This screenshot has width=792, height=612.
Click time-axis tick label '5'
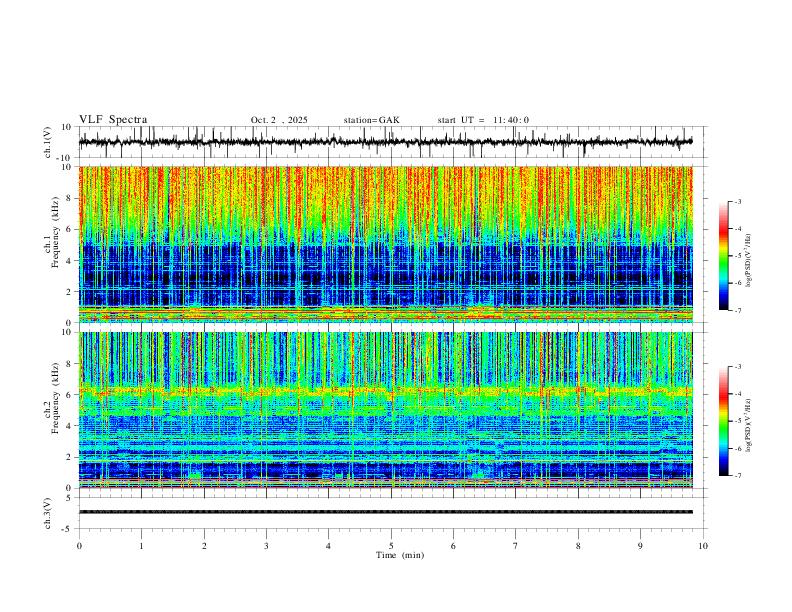coord(391,546)
